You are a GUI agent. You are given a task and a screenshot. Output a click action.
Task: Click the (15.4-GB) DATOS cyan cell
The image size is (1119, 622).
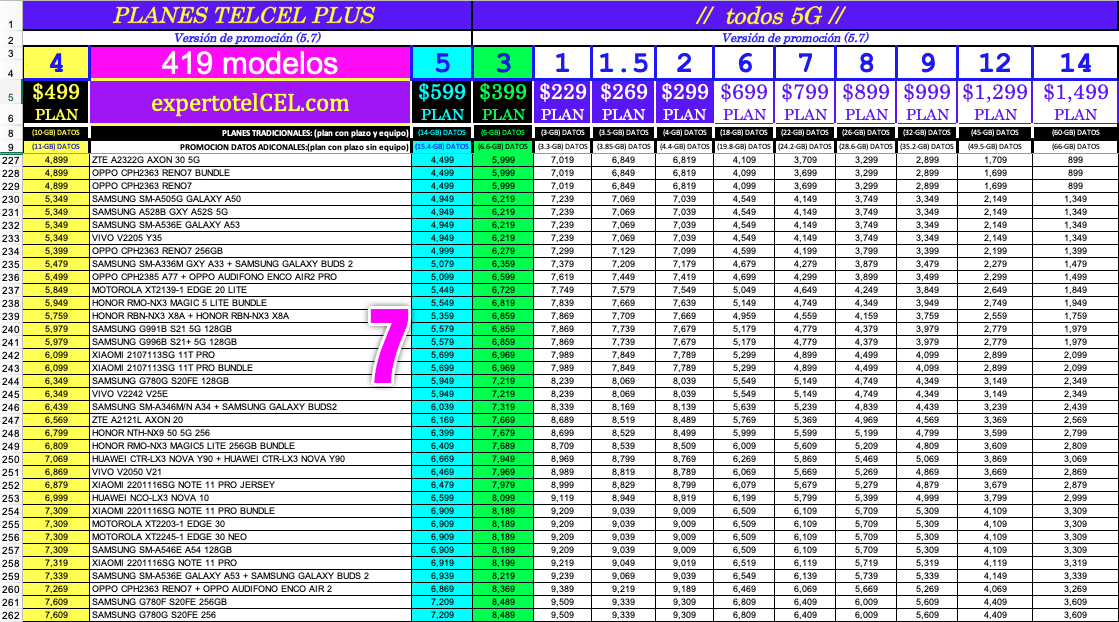(442, 146)
